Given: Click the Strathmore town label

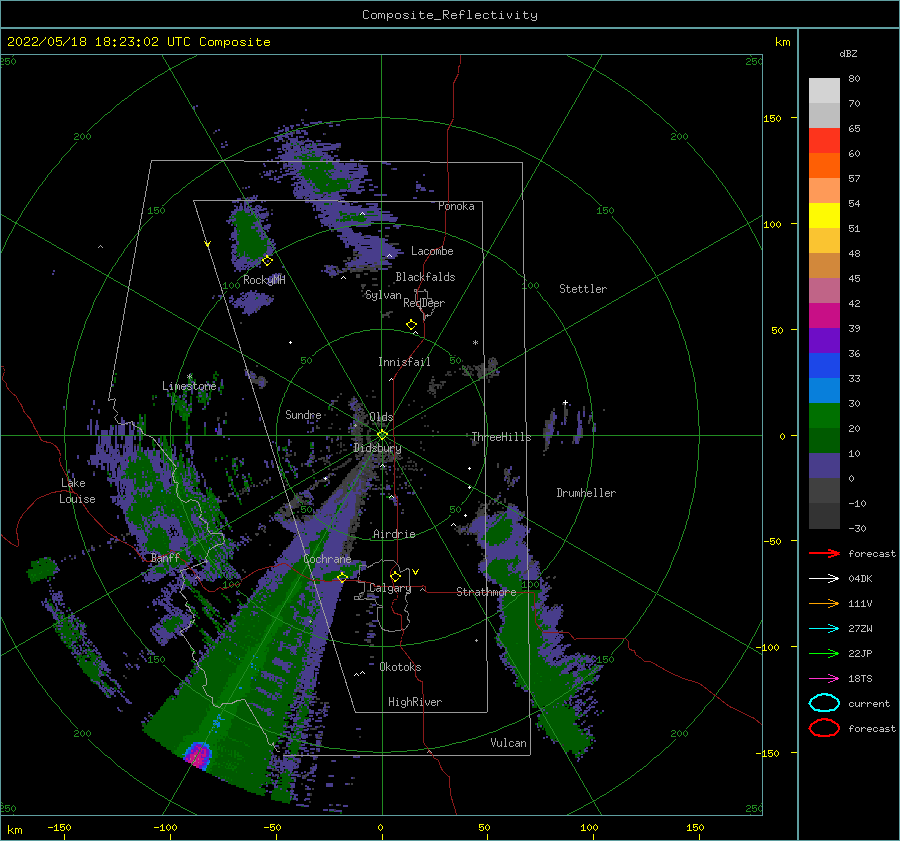Looking at the screenshot, I should [486, 592].
